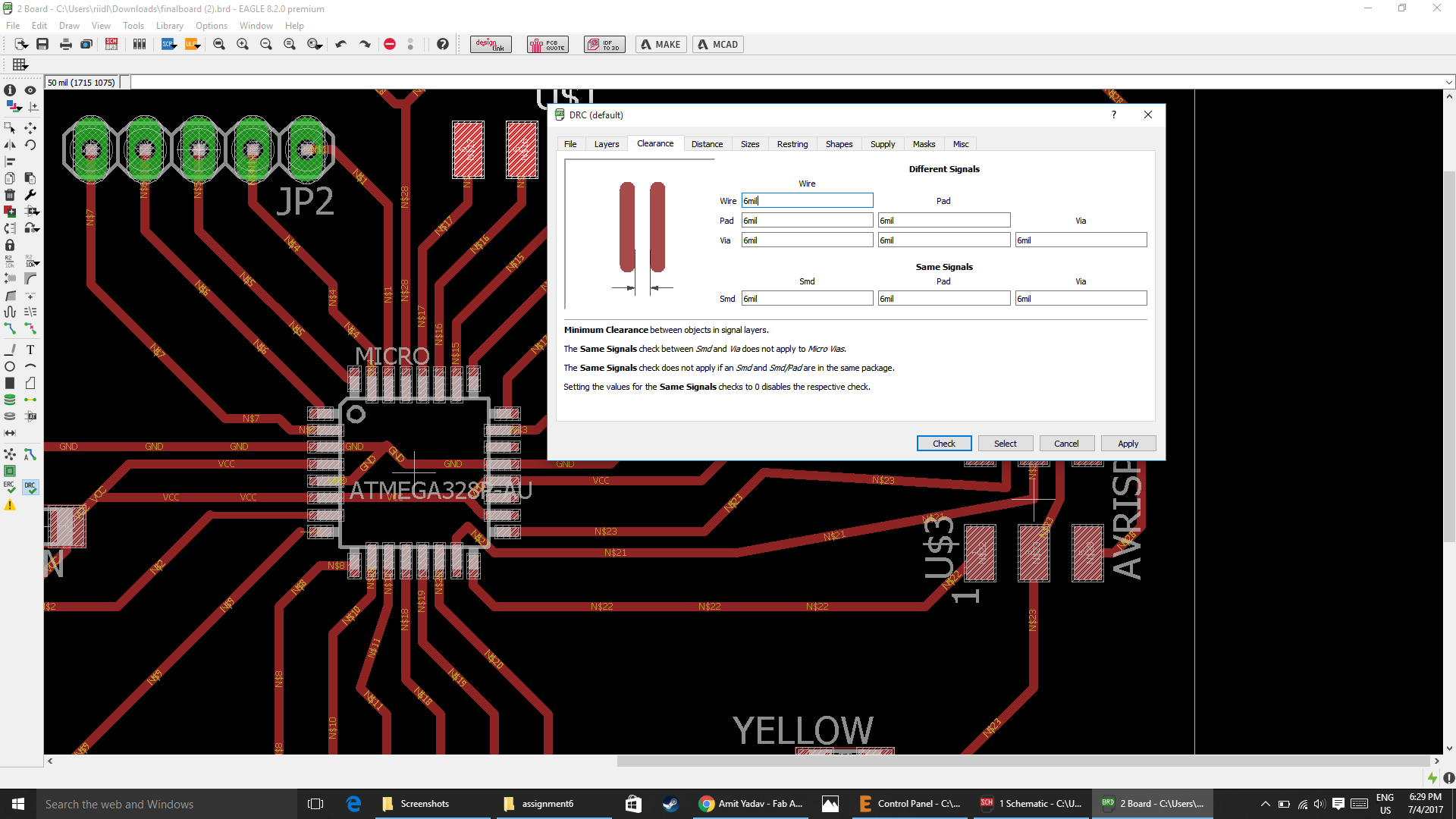
Task: Select the Ripup tool
Action: tap(30, 328)
